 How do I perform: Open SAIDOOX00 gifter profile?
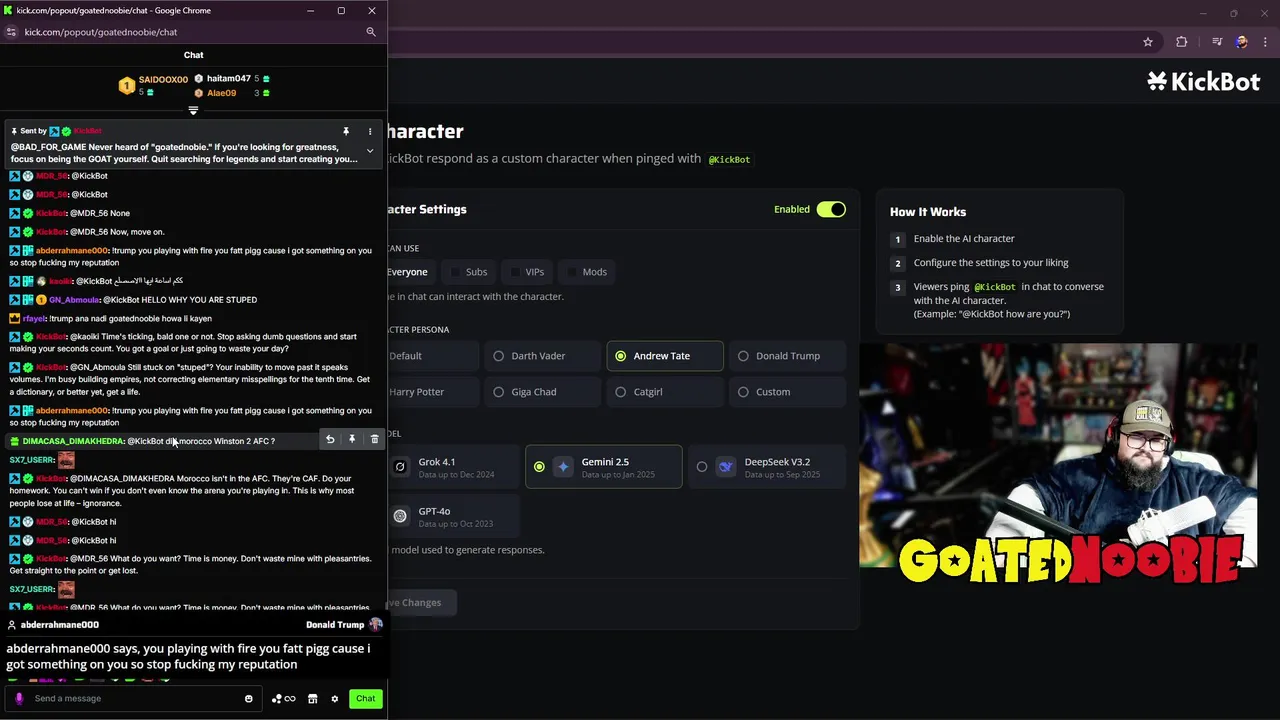(x=163, y=79)
